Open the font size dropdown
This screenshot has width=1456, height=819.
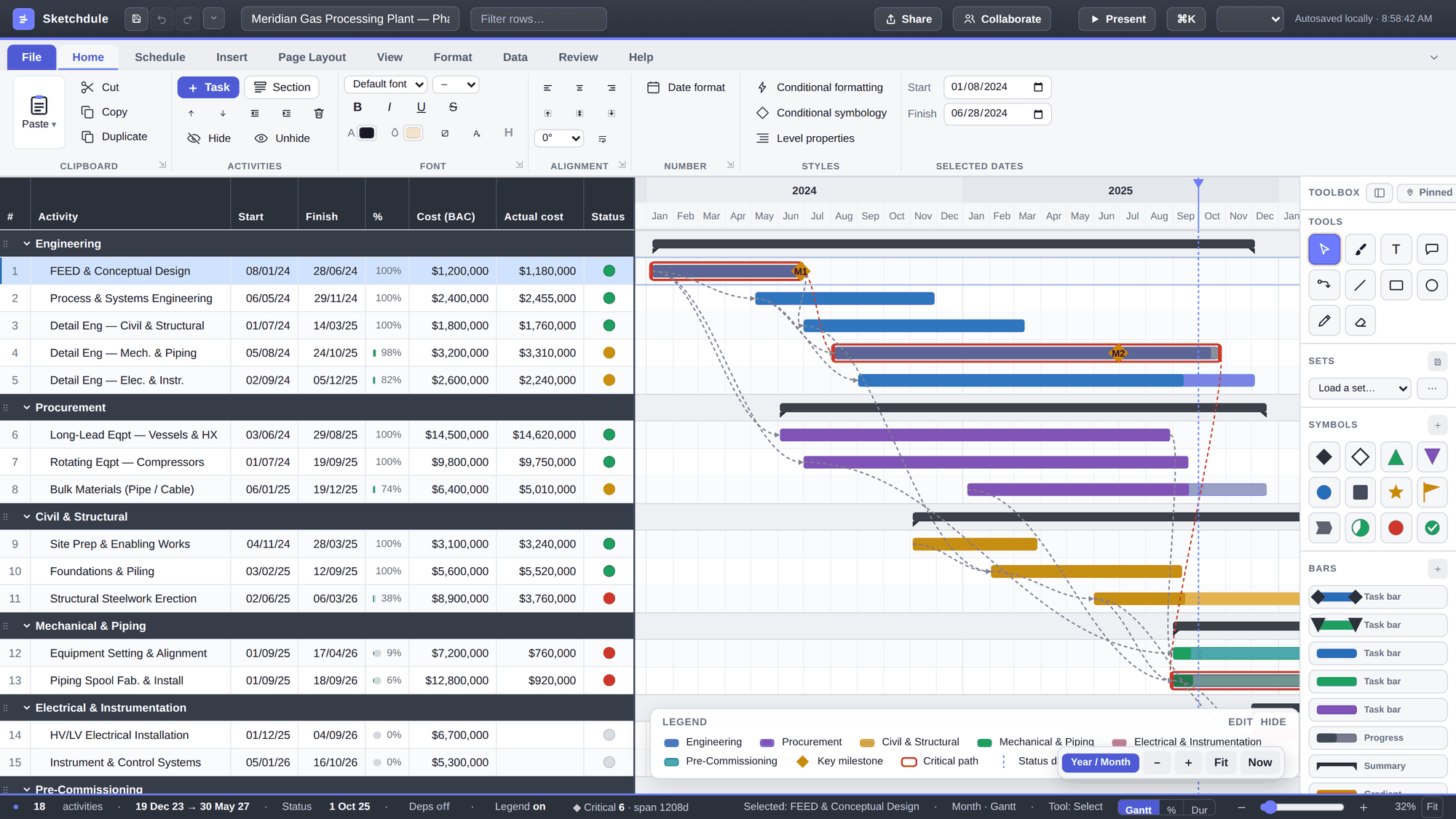(456, 84)
